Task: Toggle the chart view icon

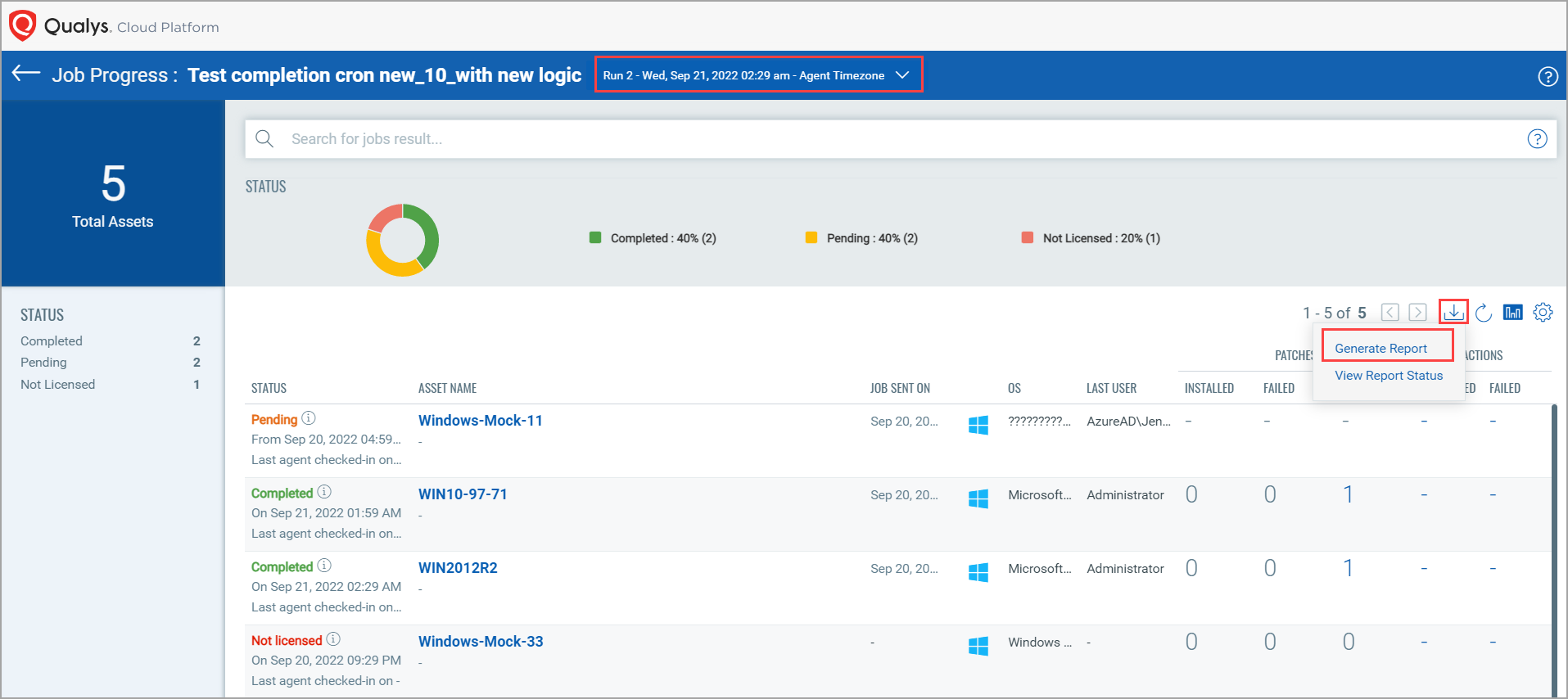Action: pos(1513,313)
